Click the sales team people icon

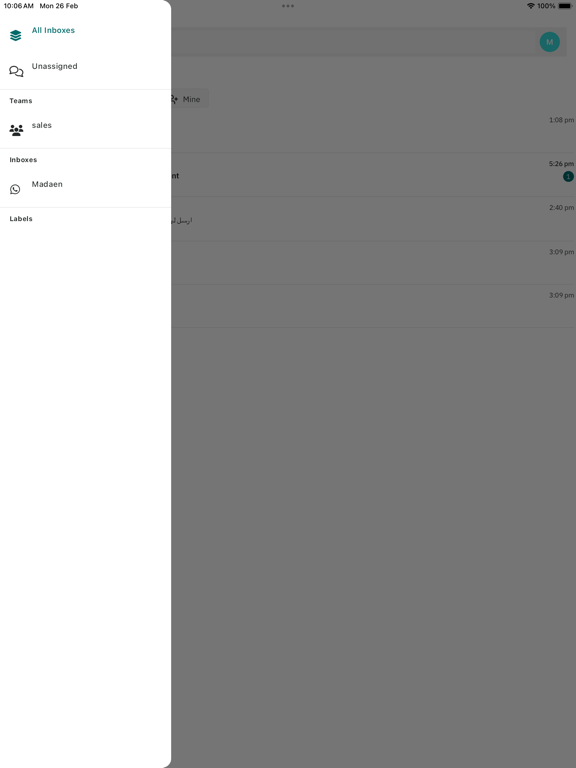[x=16, y=130]
